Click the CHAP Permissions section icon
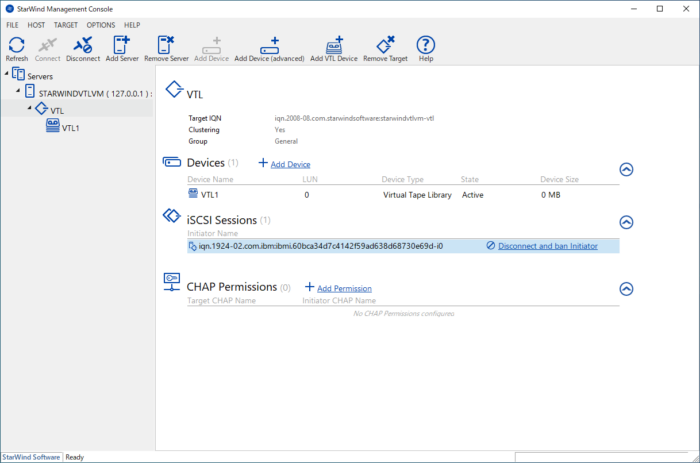Image resolution: width=700 pixels, height=463 pixels. tap(172, 282)
